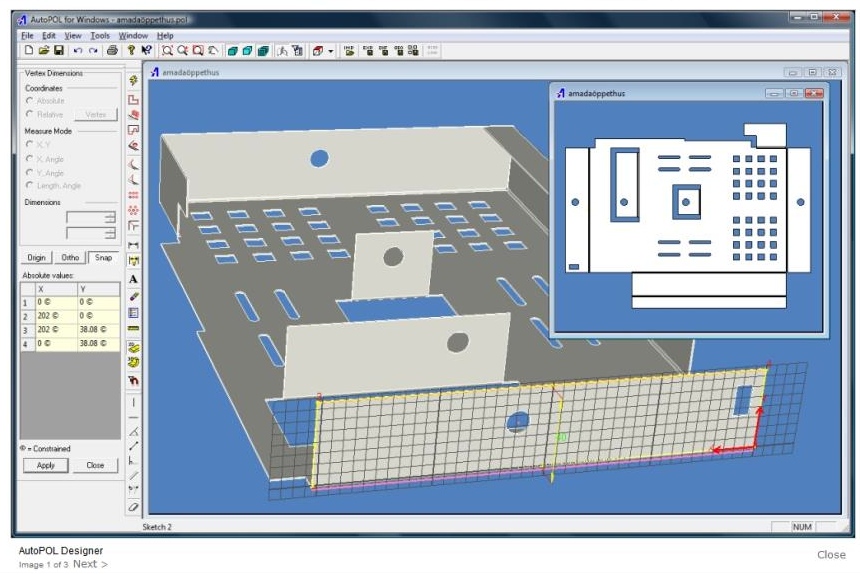The image size is (860, 574).
Task: Toggle the Snap button
Action: point(103,257)
